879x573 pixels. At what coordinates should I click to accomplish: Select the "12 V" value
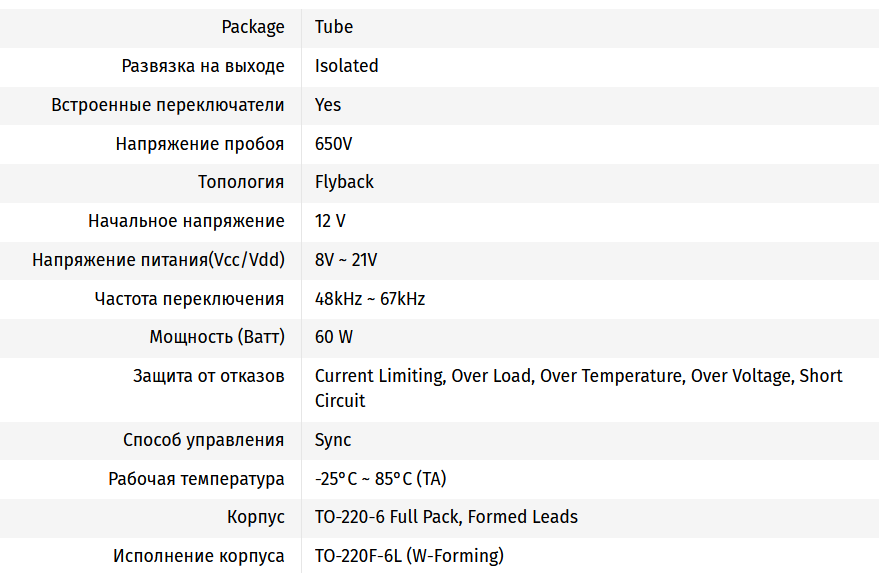pyautogui.click(x=330, y=221)
